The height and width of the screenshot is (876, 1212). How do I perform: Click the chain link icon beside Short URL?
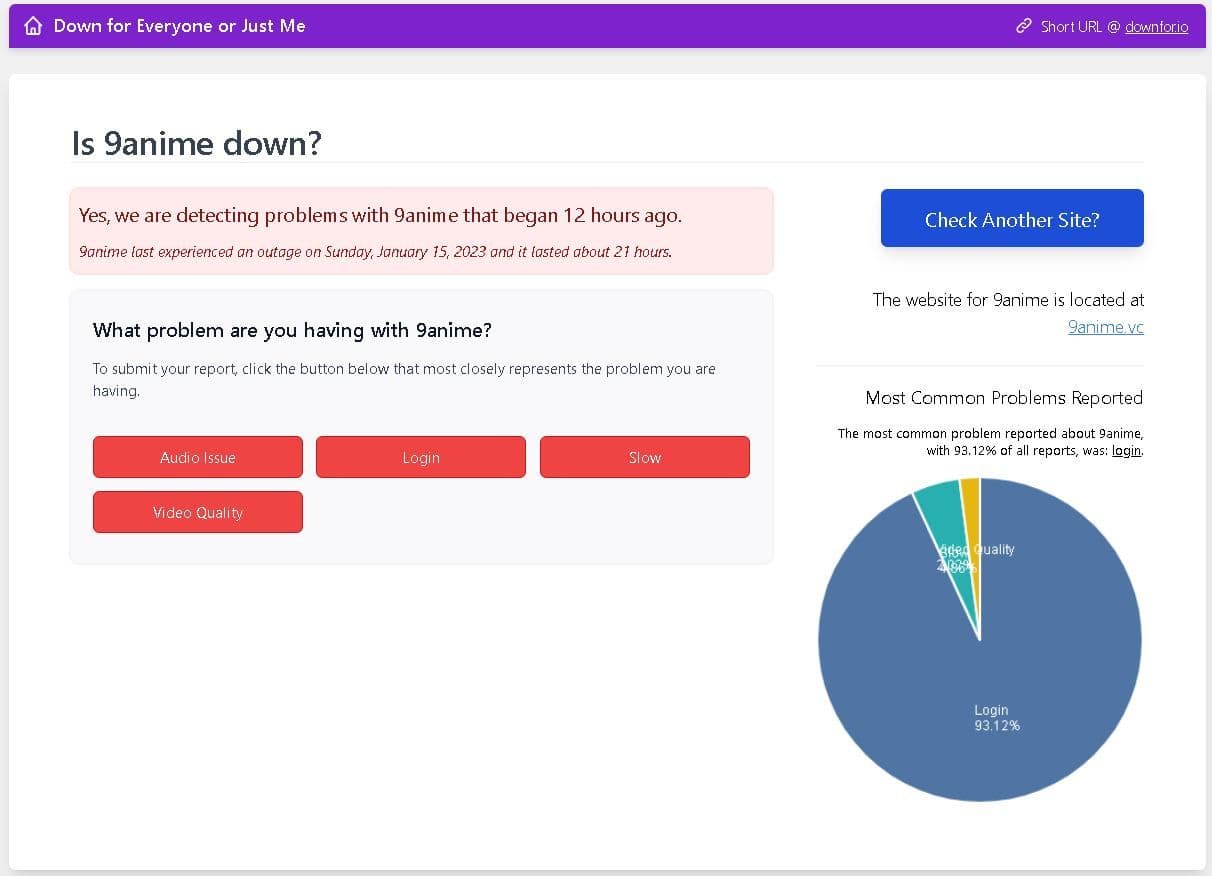[x=1023, y=26]
